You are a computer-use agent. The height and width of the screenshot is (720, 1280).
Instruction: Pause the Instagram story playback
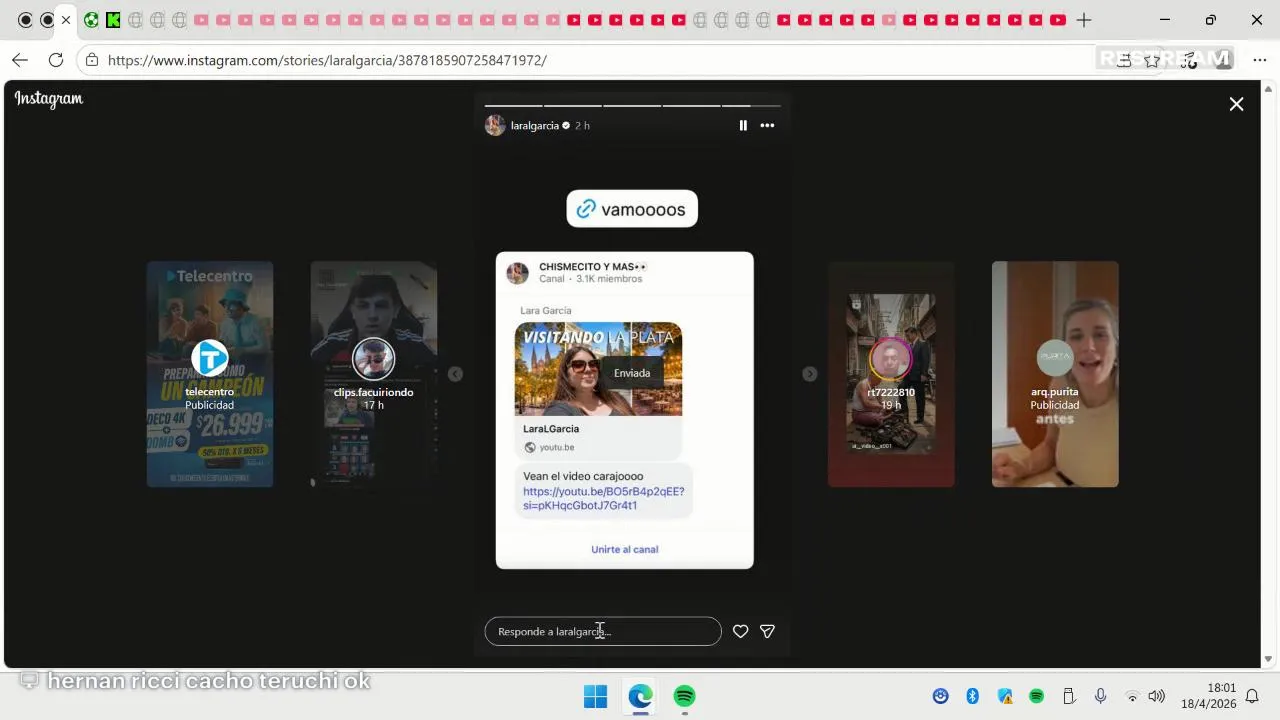point(743,125)
